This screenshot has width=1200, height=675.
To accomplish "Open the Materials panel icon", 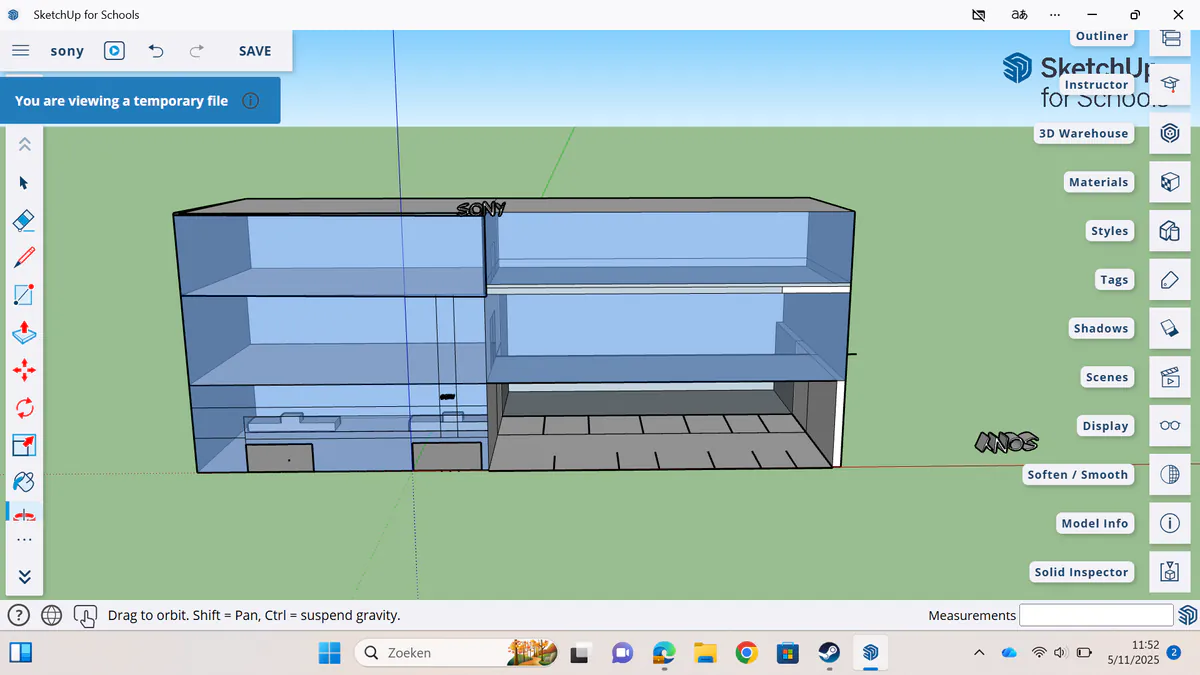I will [1170, 182].
